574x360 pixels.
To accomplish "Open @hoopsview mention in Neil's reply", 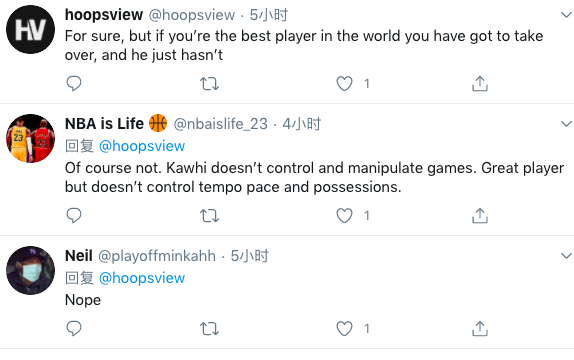I will point(142,278).
